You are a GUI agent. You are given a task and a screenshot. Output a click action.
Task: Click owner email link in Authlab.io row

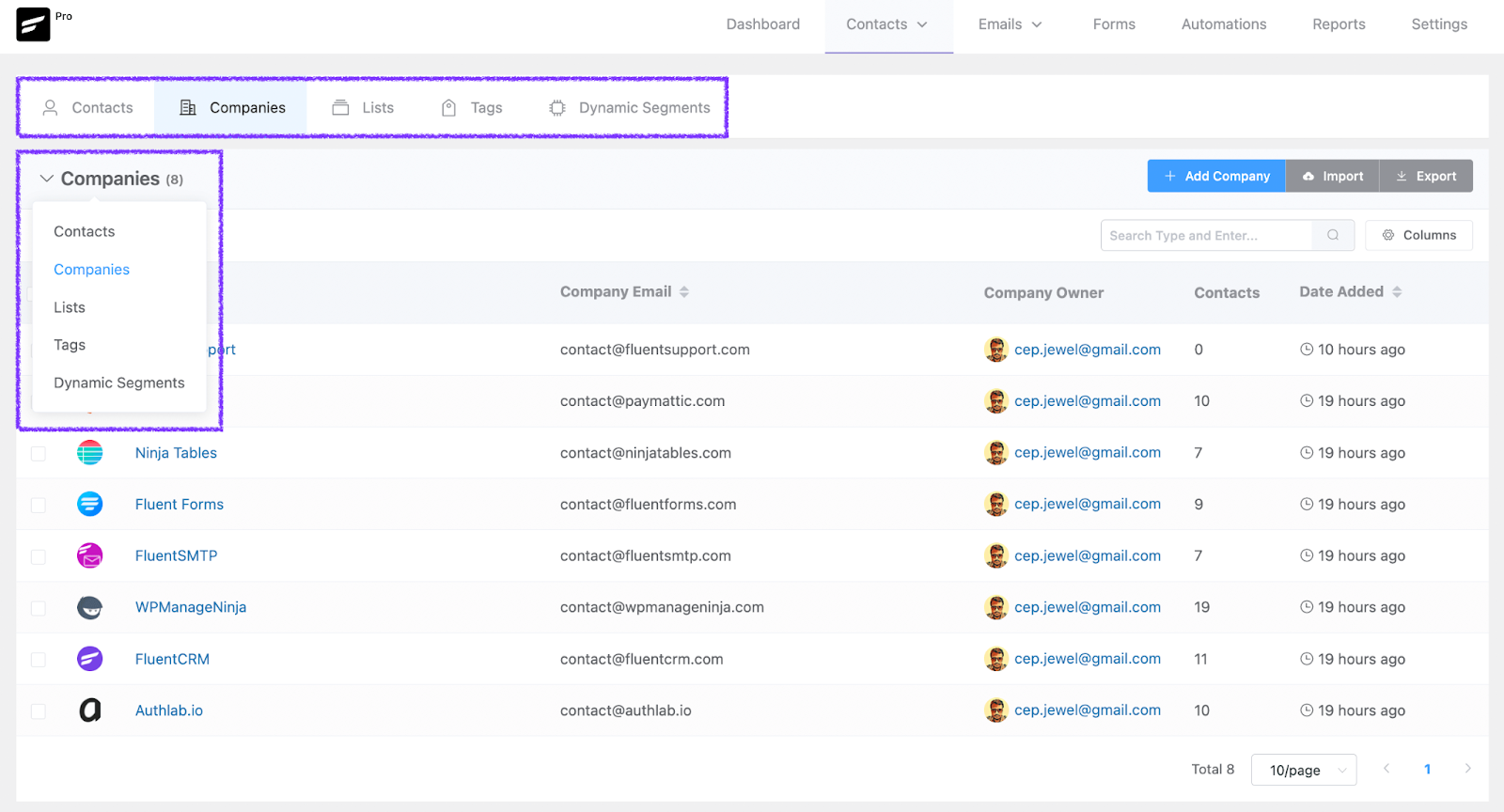1088,710
